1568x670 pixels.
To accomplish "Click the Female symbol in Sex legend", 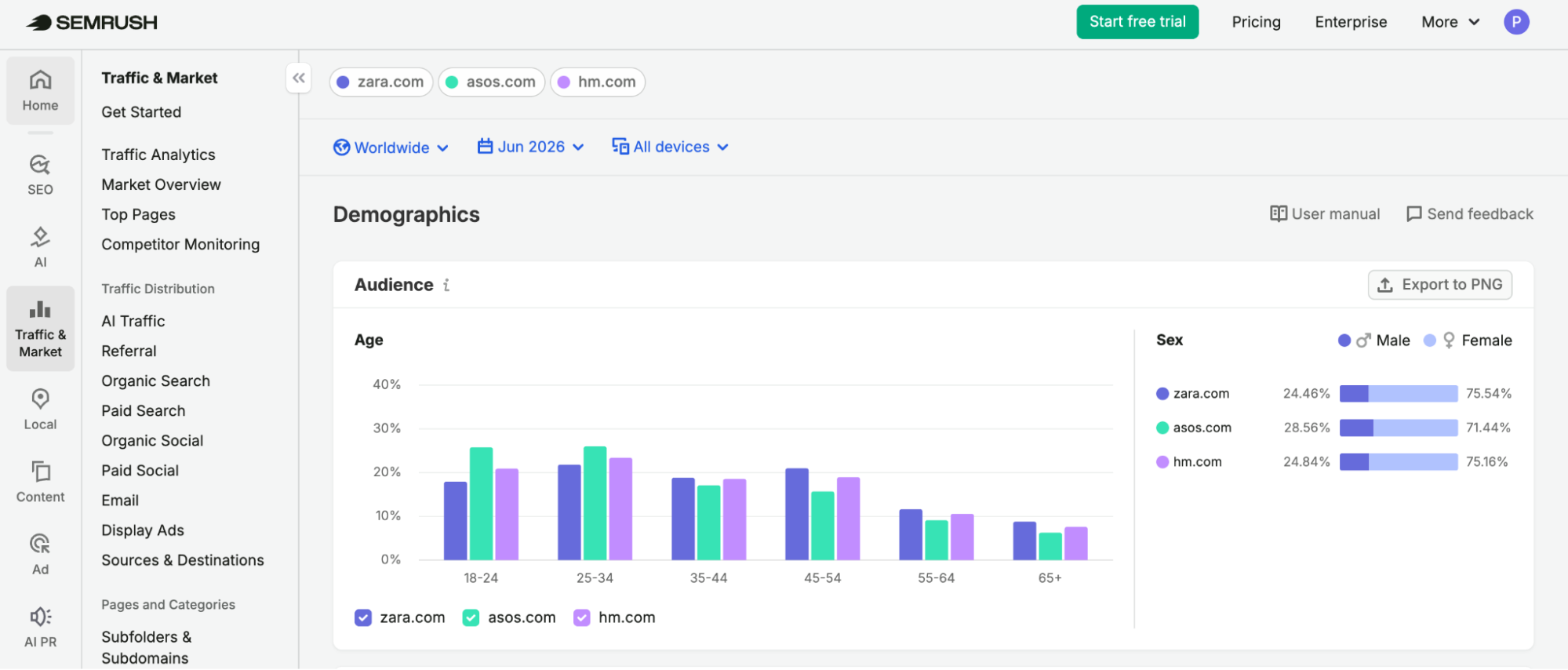I will pyautogui.click(x=1449, y=340).
